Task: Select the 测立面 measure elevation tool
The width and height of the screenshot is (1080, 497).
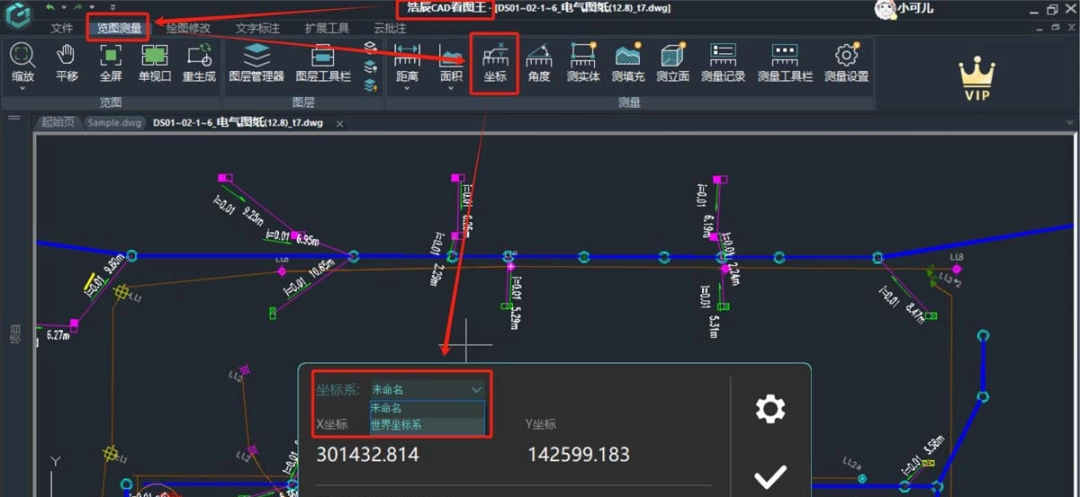Action: pos(672,62)
